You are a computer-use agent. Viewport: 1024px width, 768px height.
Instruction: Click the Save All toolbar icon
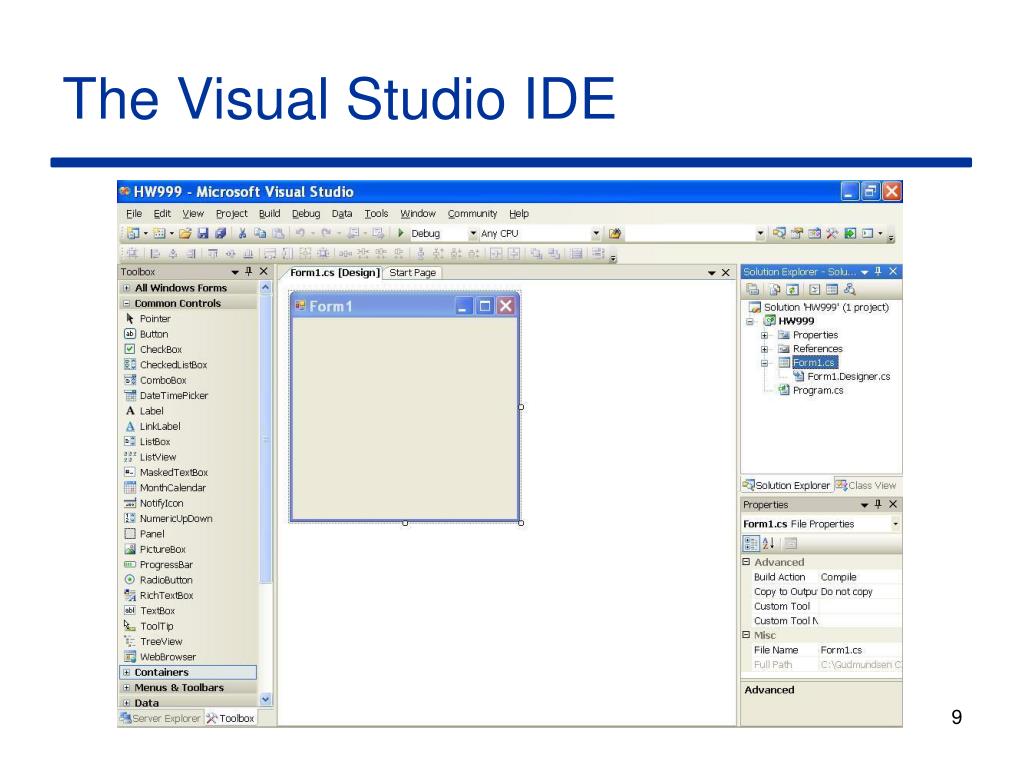pyautogui.click(x=220, y=233)
